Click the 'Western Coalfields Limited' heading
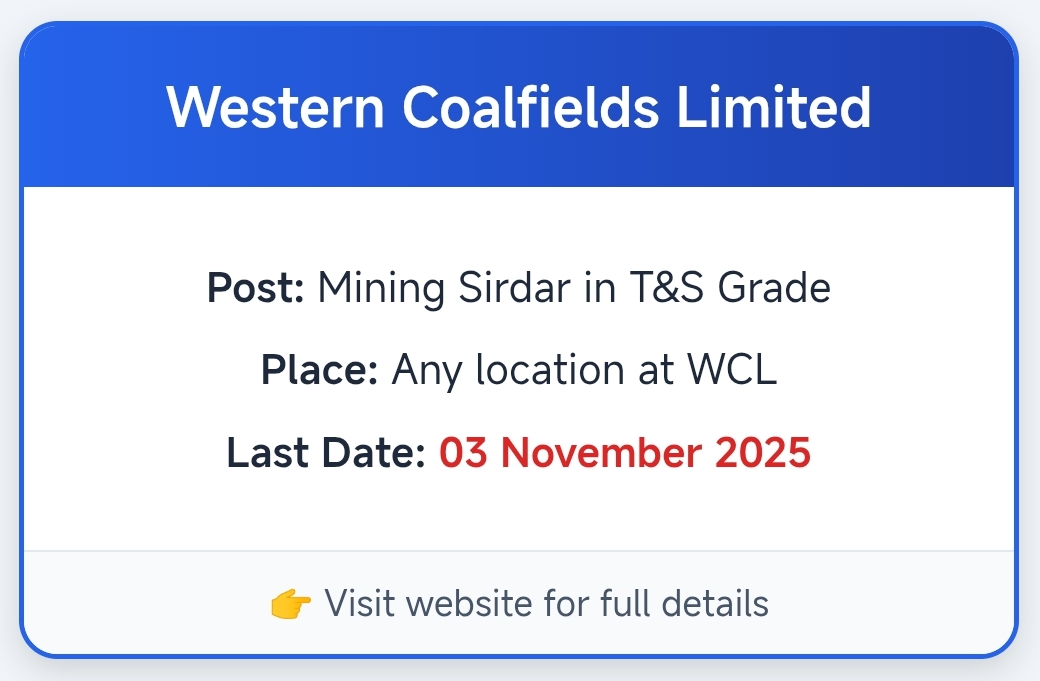The width and height of the screenshot is (1040, 681). coord(518,107)
